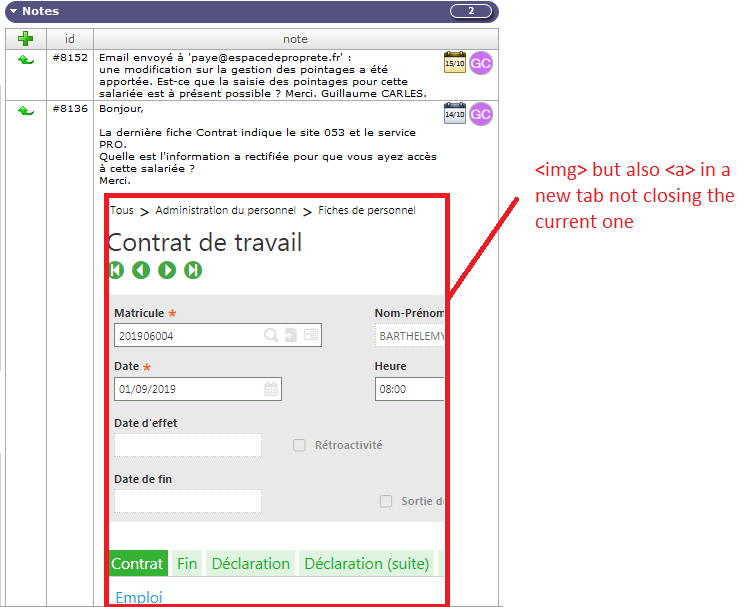Open the 15/10 calendar icon on note #8152
Viewport: 753px width, 607px height.
click(x=454, y=62)
